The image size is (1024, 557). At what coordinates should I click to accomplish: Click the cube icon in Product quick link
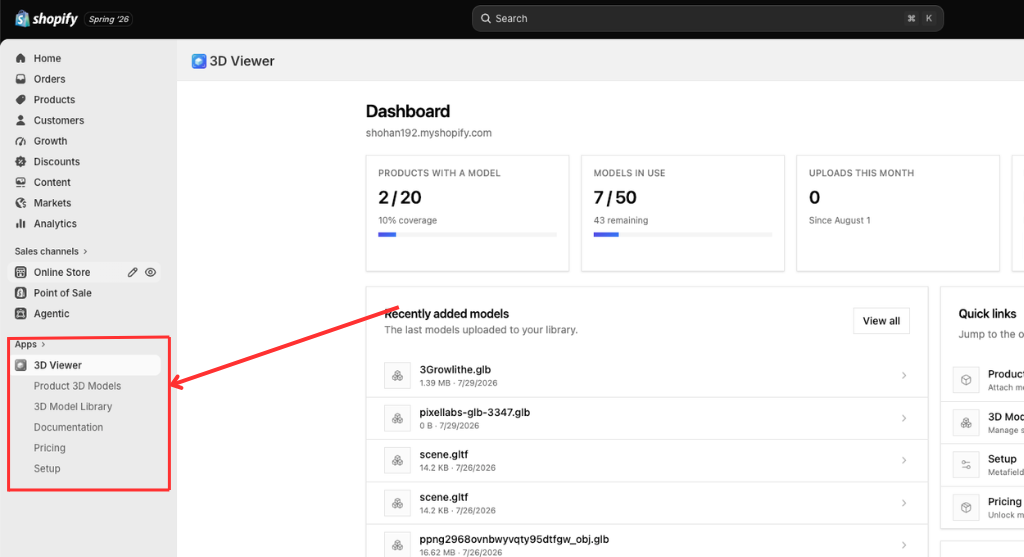[x=966, y=379]
